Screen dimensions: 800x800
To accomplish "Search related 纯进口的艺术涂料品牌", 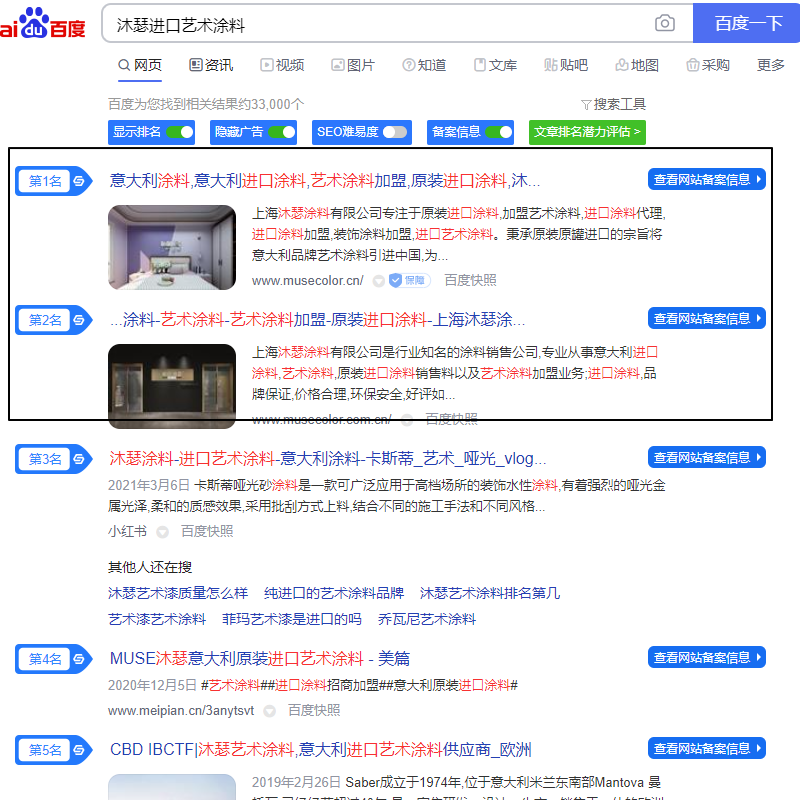I will click(334, 593).
